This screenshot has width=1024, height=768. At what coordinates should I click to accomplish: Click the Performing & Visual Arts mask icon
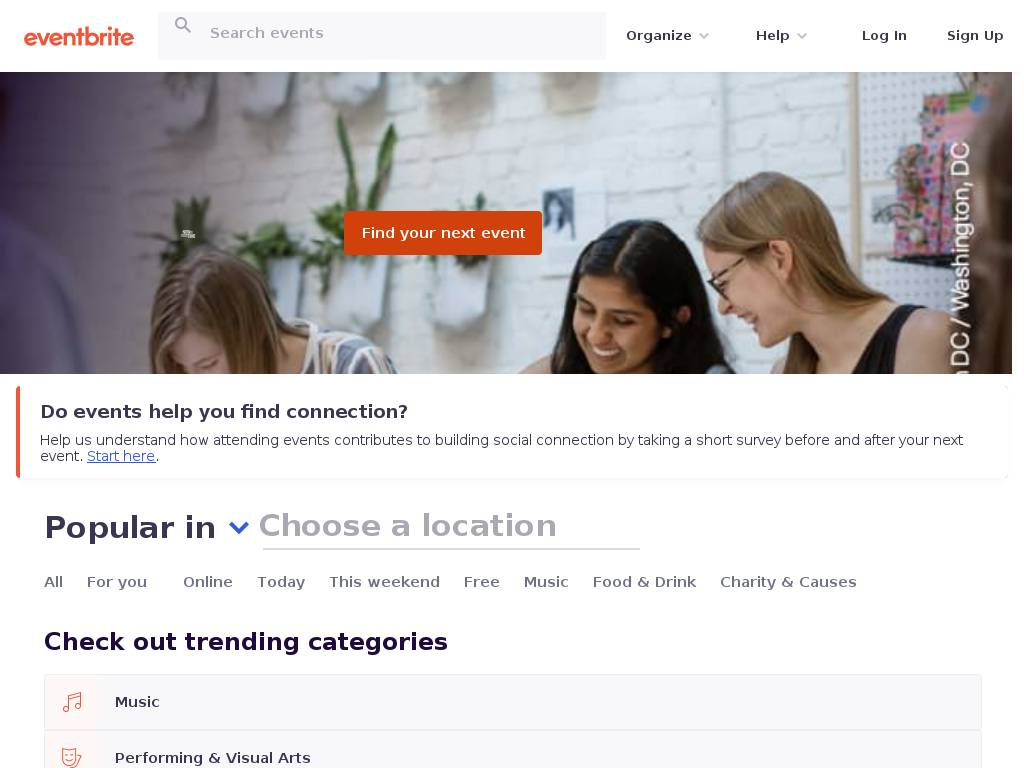click(x=71, y=758)
